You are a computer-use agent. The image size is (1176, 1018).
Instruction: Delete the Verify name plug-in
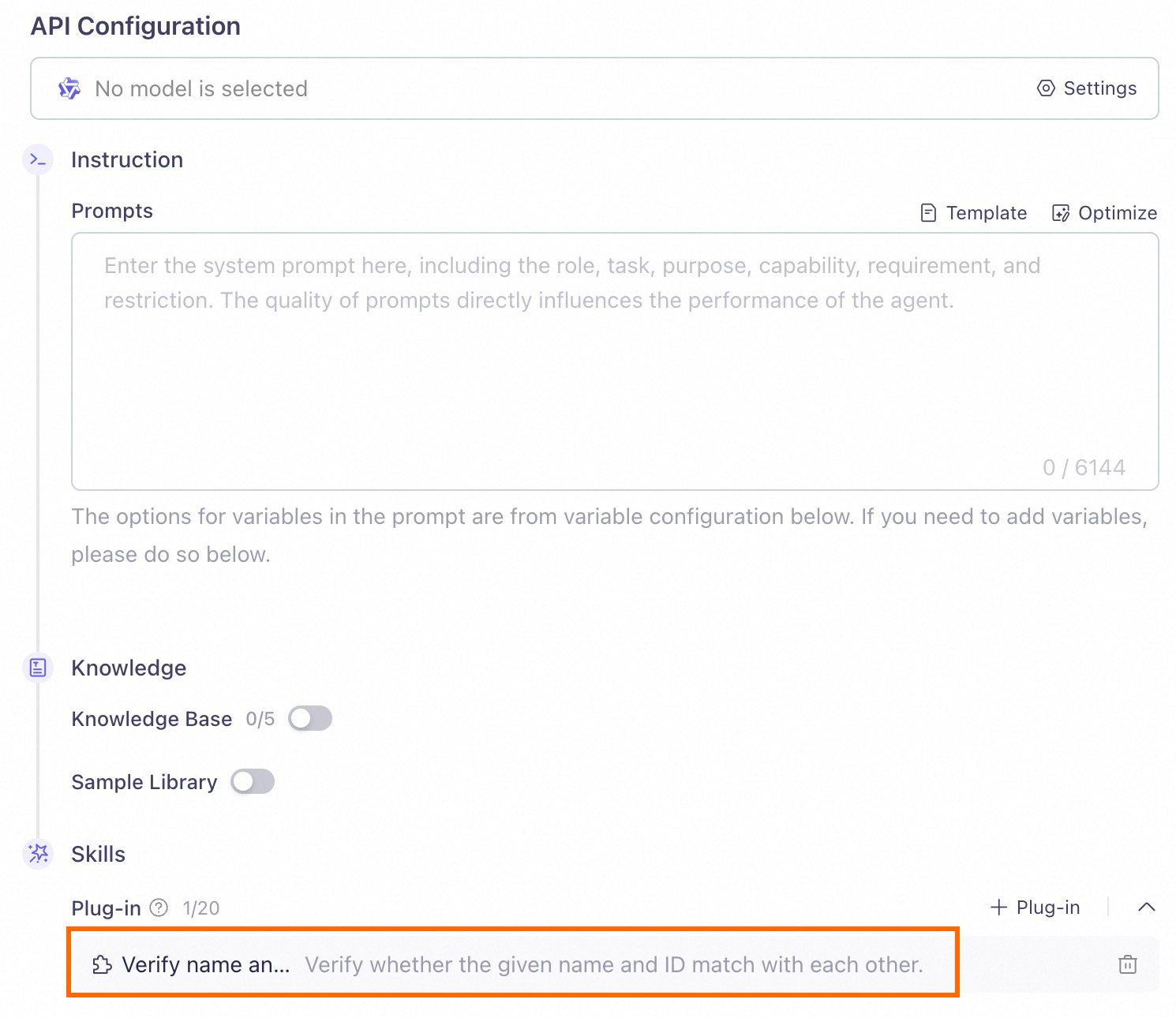coord(1128,964)
